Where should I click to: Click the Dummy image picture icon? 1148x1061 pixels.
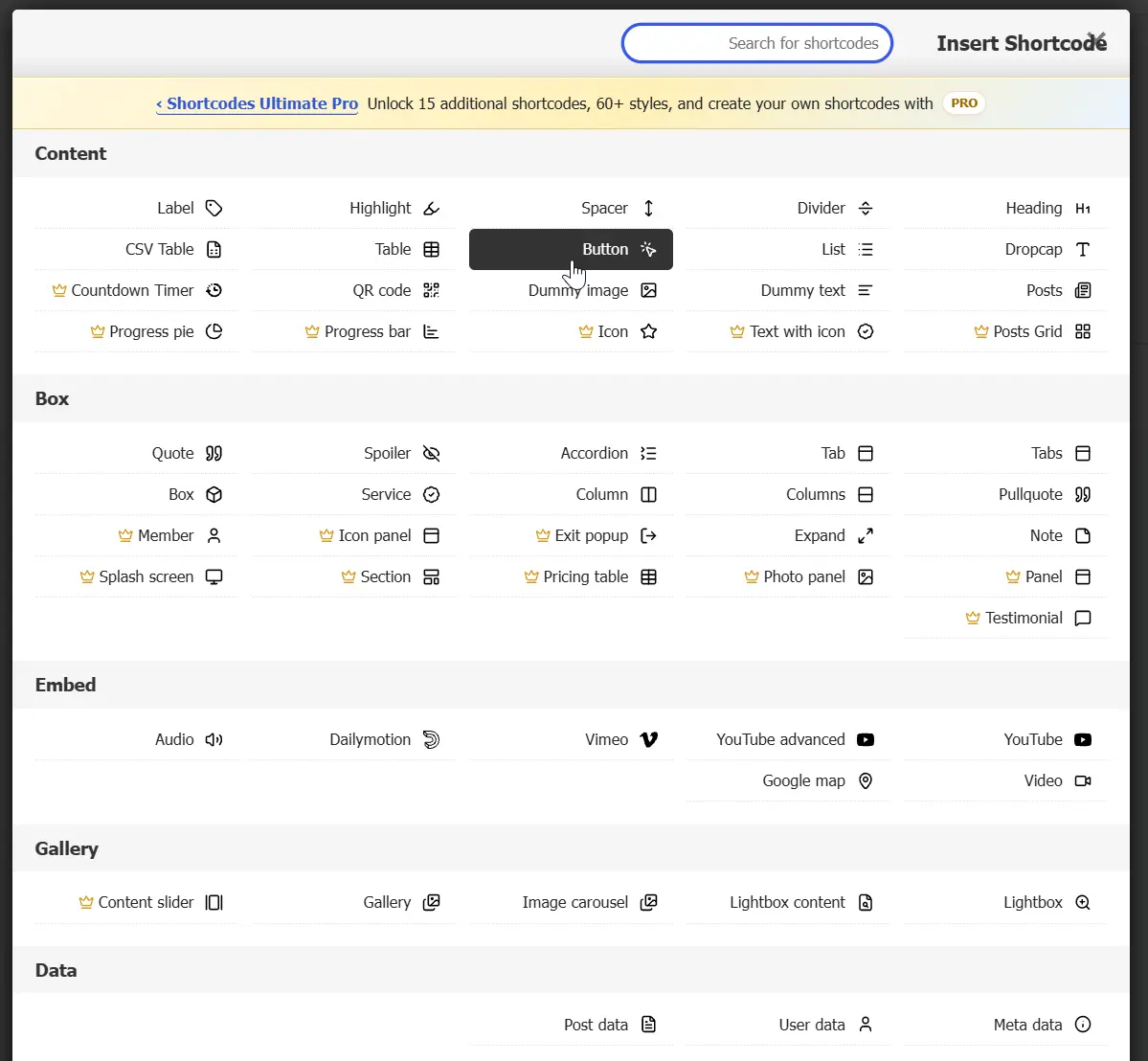pyautogui.click(x=648, y=291)
